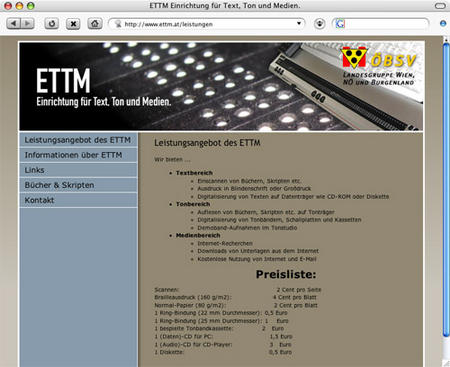Click the Textbereich list heading

tap(194, 173)
